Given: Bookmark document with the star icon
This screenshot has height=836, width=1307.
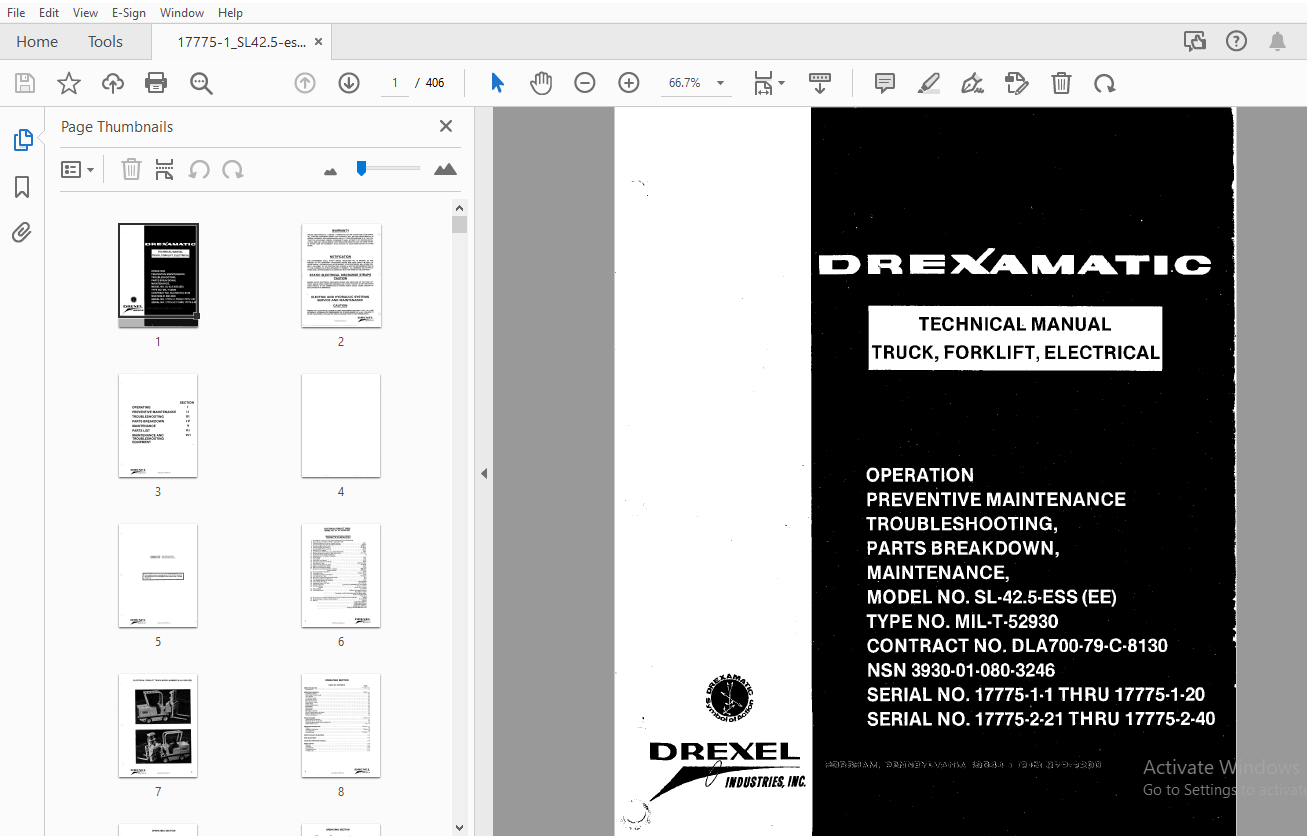Looking at the screenshot, I should [x=69, y=83].
